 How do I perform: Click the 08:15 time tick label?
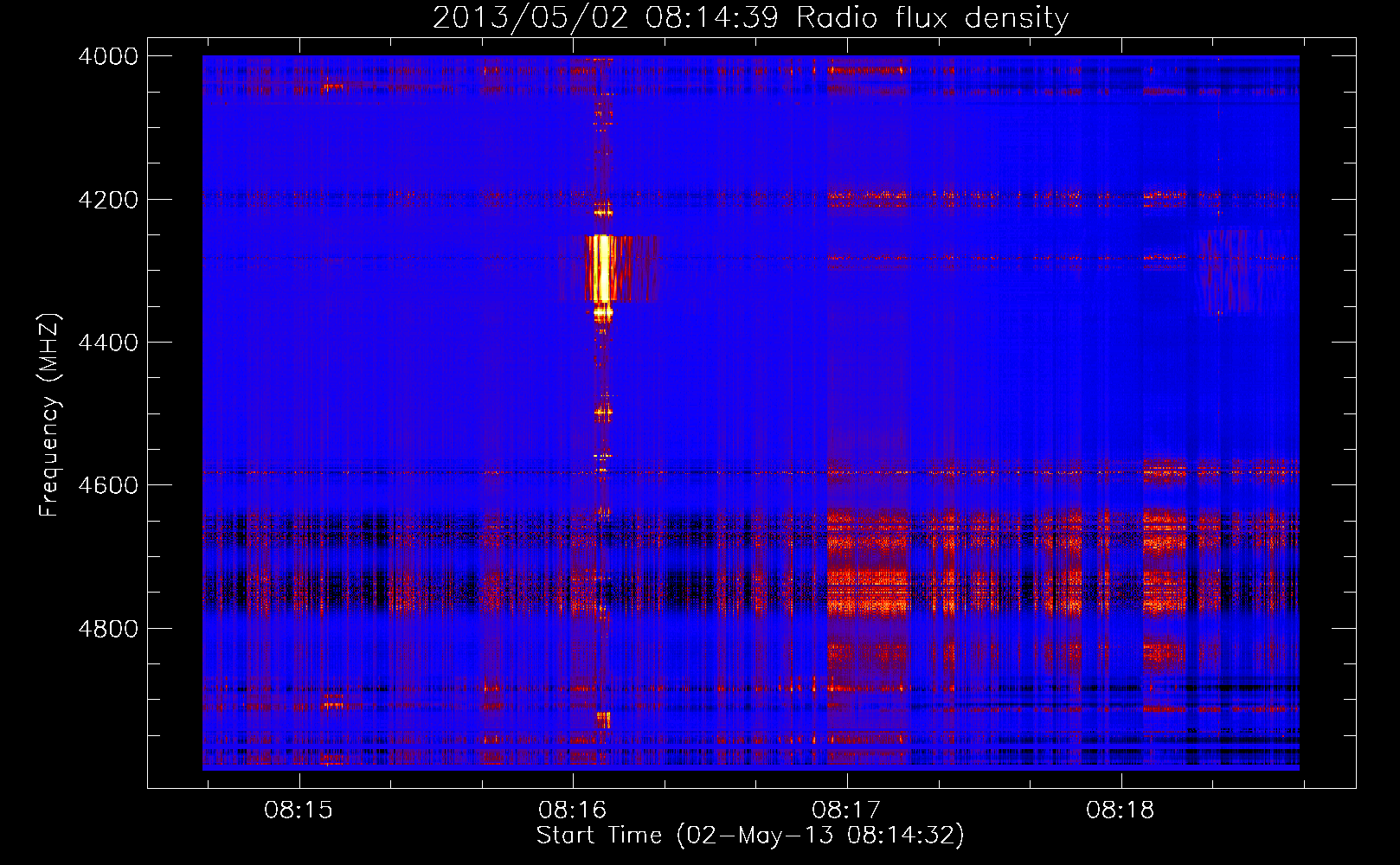coord(299,811)
